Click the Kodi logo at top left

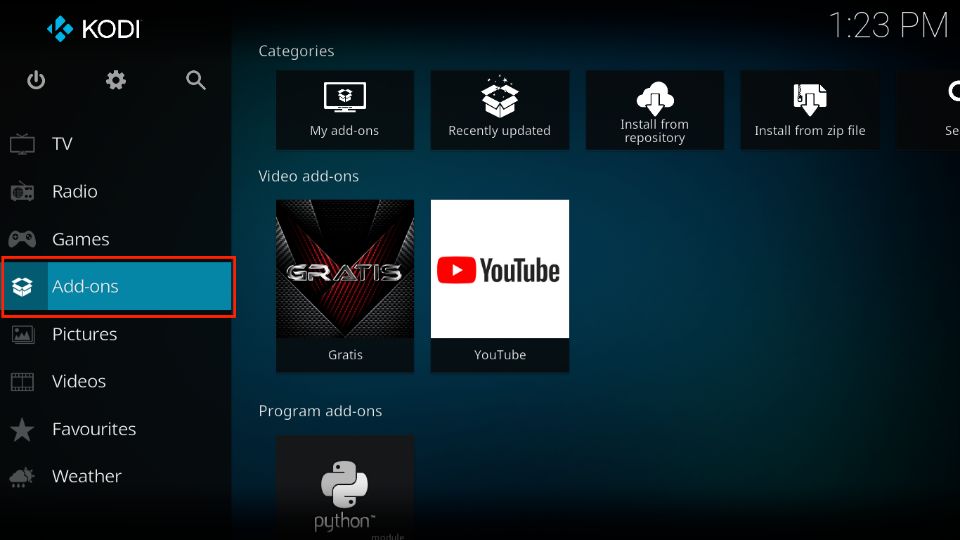(x=94, y=29)
